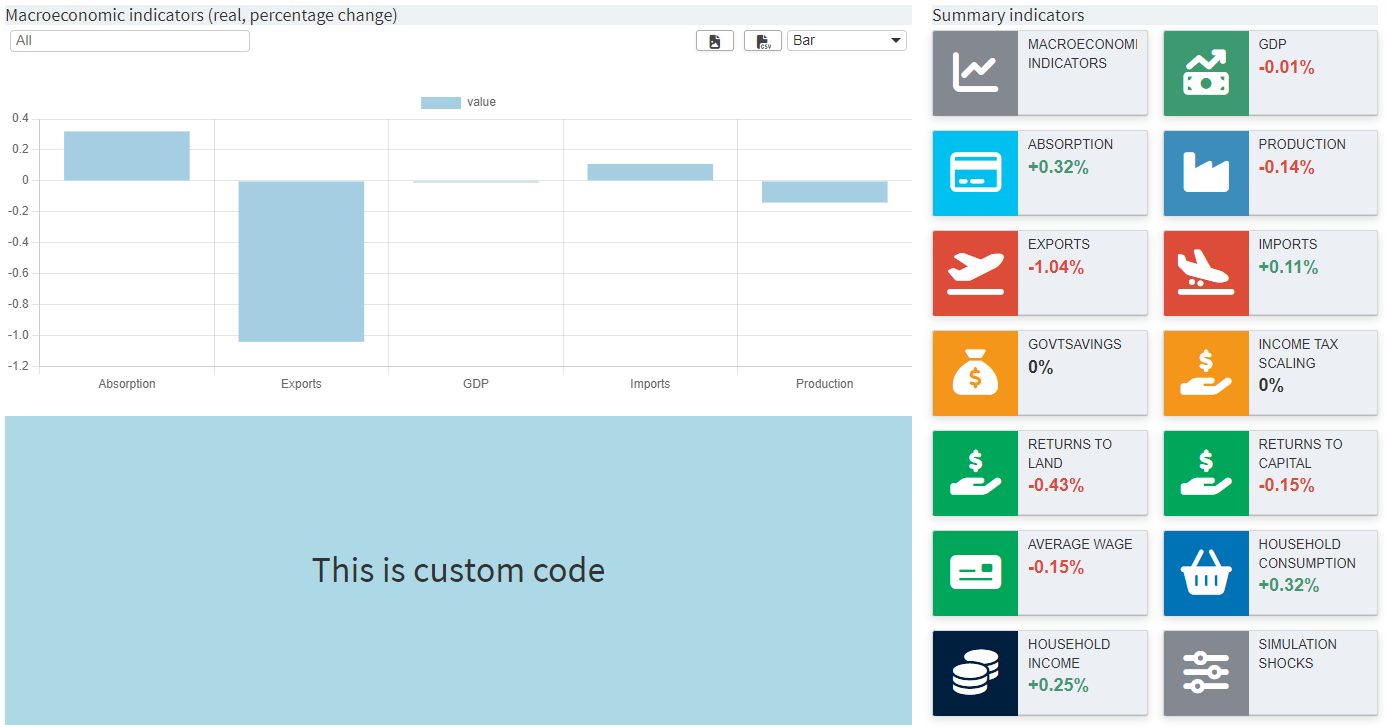Open the Bar chart type dropdown
1387x727 pixels.
pos(846,40)
